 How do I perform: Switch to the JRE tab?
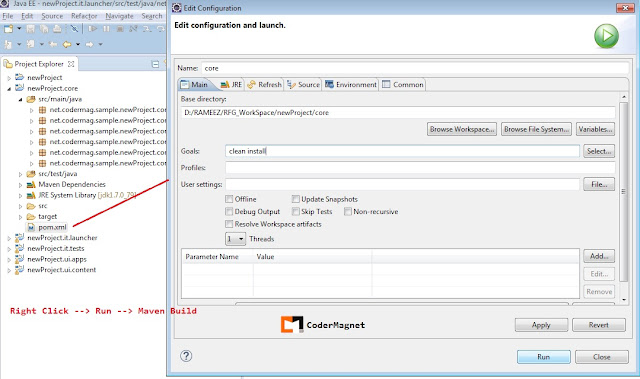coord(231,84)
